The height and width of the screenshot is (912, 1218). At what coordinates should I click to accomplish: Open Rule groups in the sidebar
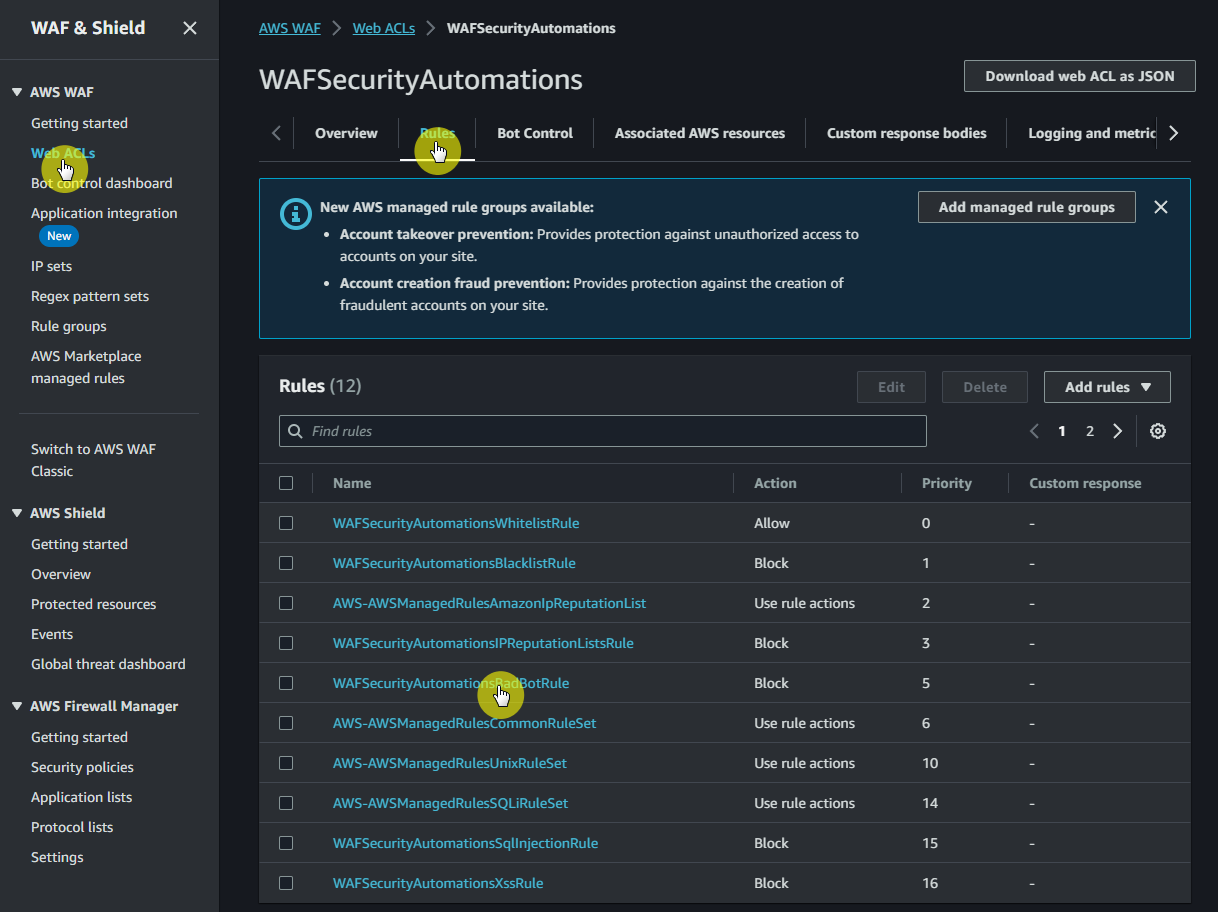coord(68,326)
